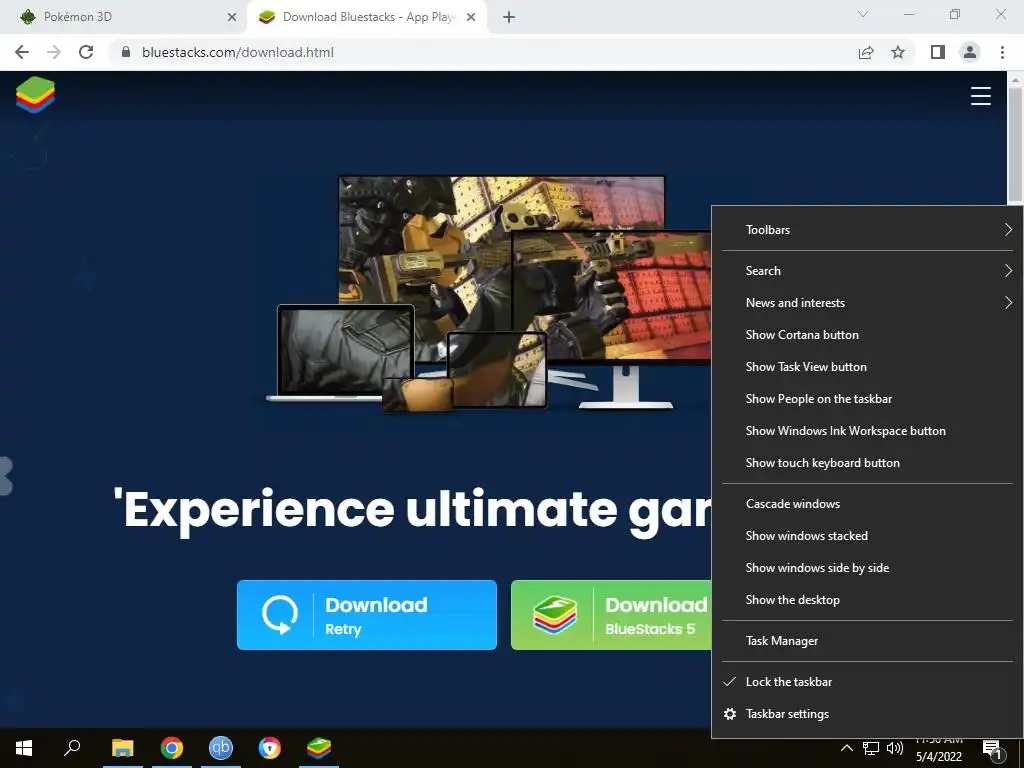
Task: Select the Download Bluestacks tab
Action: point(369,17)
